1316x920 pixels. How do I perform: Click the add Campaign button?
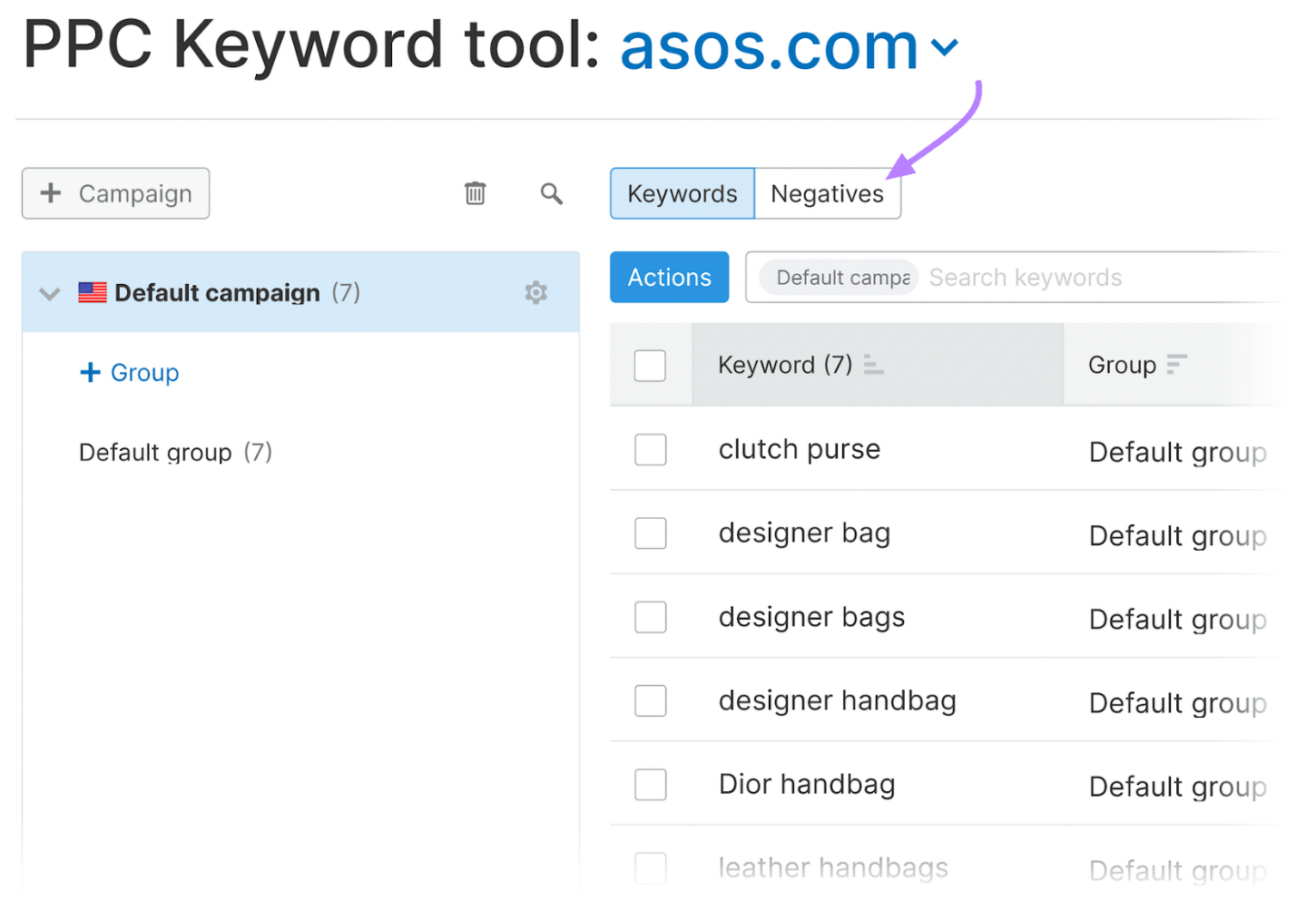[116, 194]
